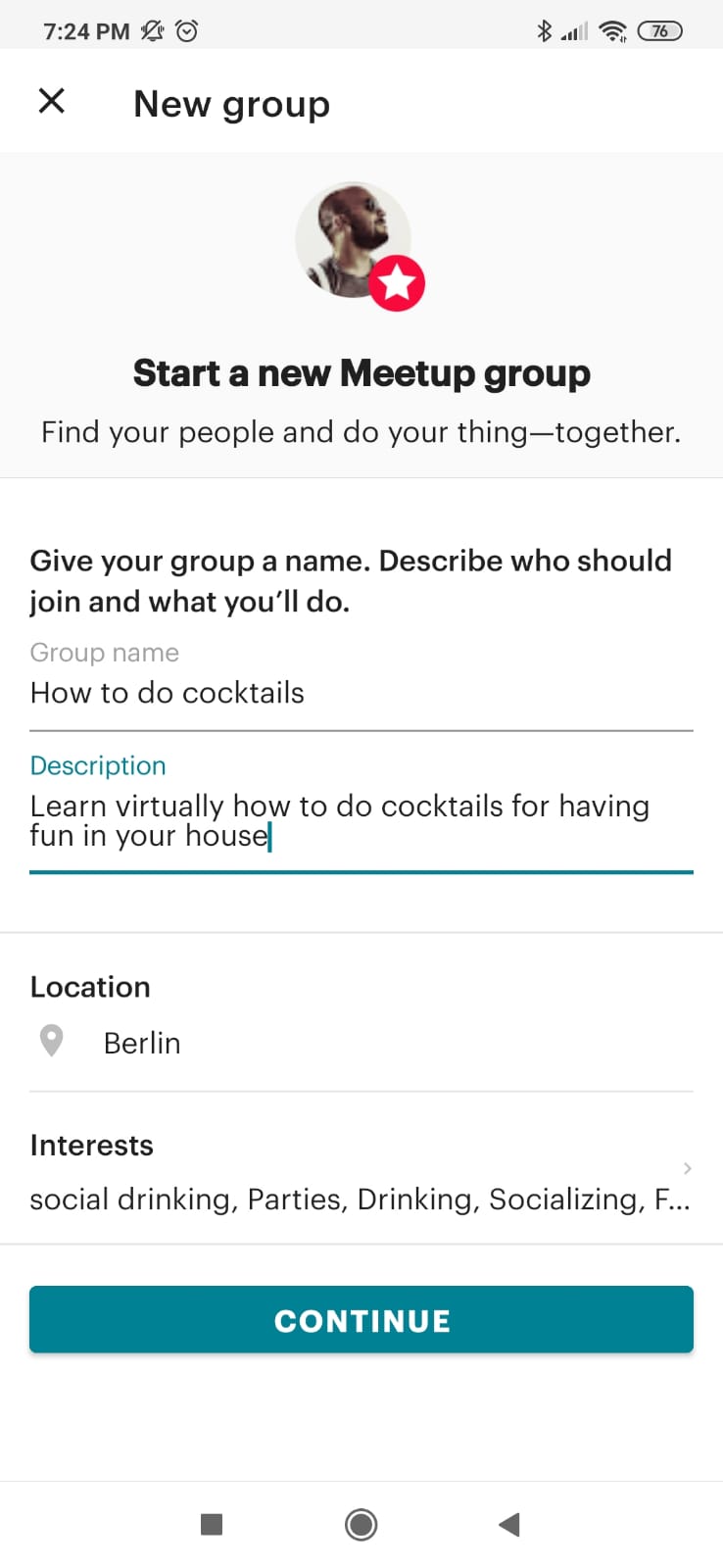The width and height of the screenshot is (723, 1568).
Task: Tap the muted notifications bell icon
Action: click(x=152, y=31)
